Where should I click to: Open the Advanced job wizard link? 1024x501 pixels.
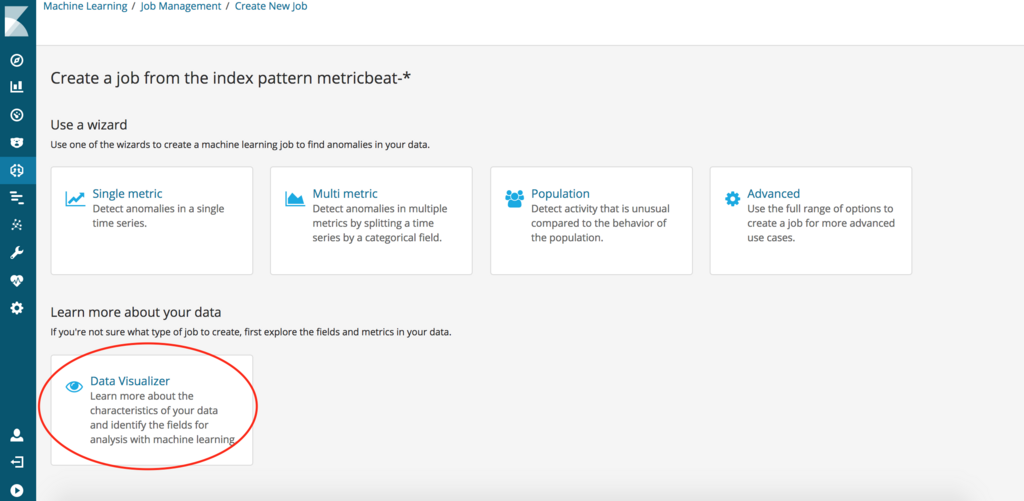[773, 194]
